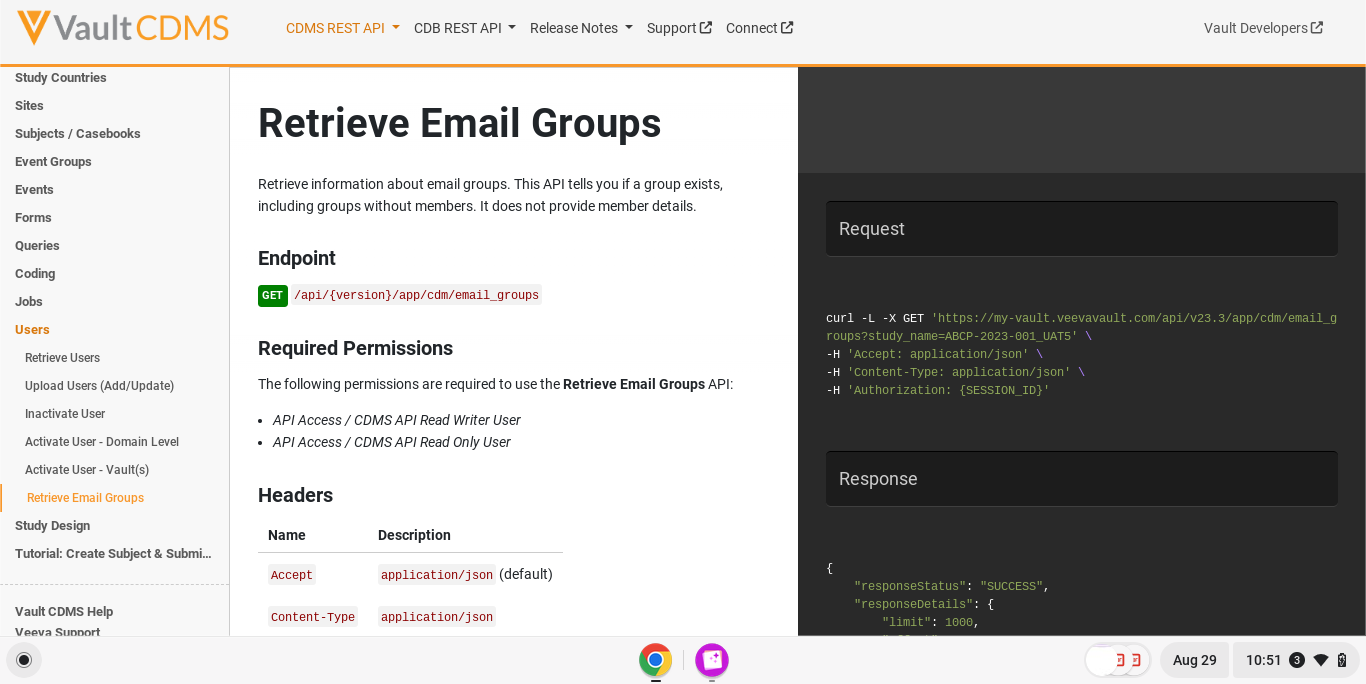Go to Retrieve Users page
Image resolution: width=1366 pixels, height=684 pixels.
point(62,358)
